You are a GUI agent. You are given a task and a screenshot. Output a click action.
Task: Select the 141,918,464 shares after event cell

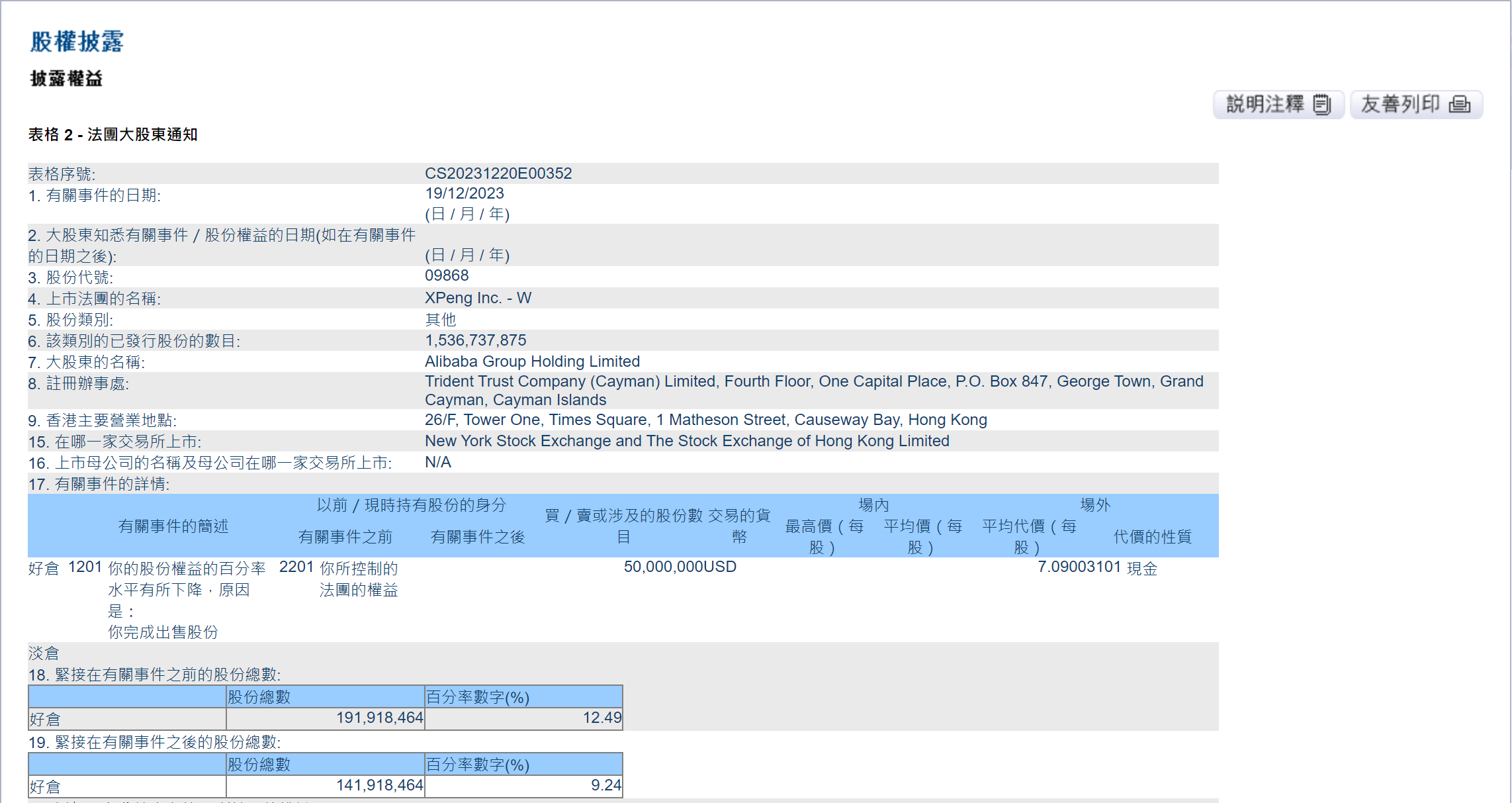point(379,786)
